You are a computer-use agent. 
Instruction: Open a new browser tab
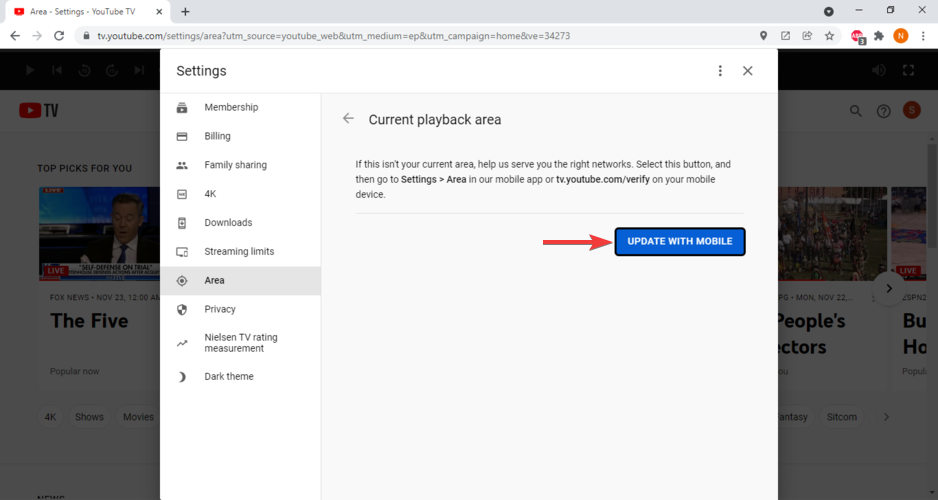[x=185, y=11]
